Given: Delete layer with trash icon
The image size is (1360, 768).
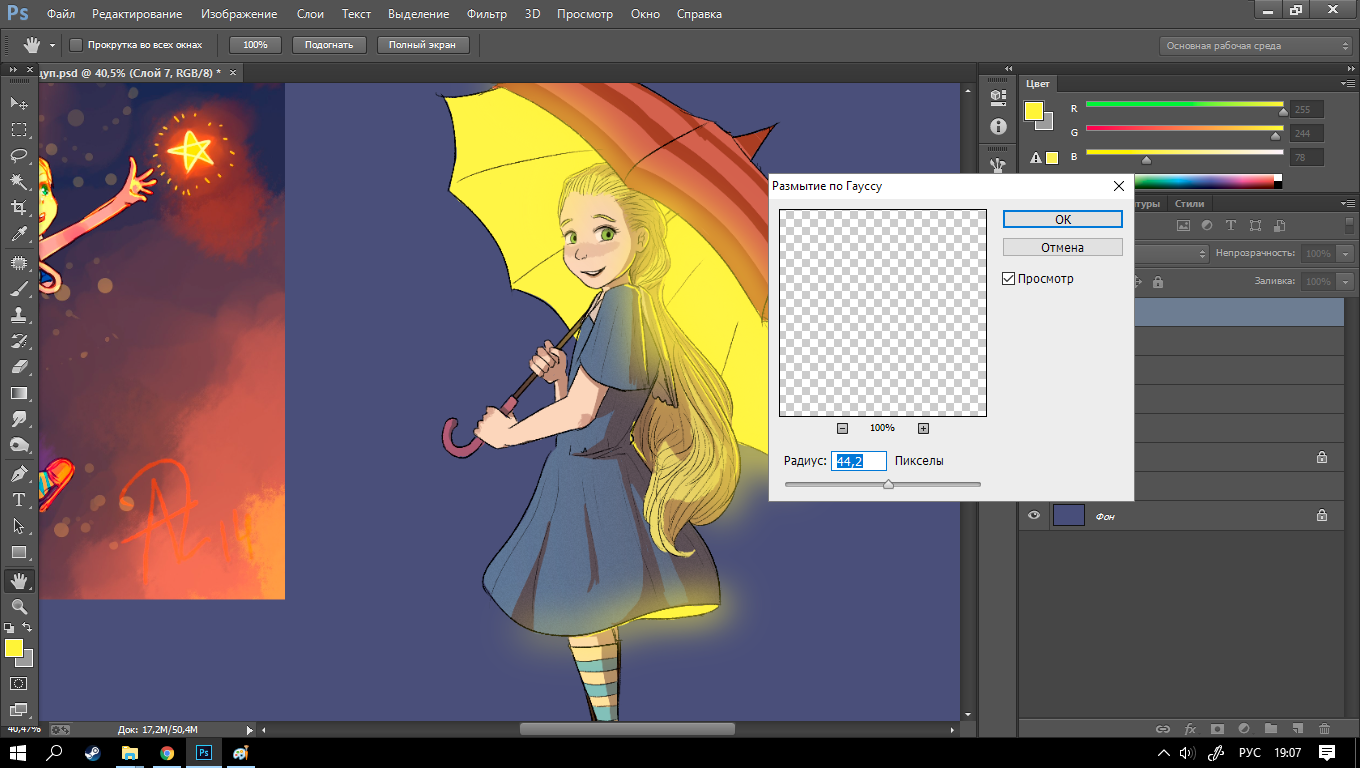Looking at the screenshot, I should [1324, 730].
